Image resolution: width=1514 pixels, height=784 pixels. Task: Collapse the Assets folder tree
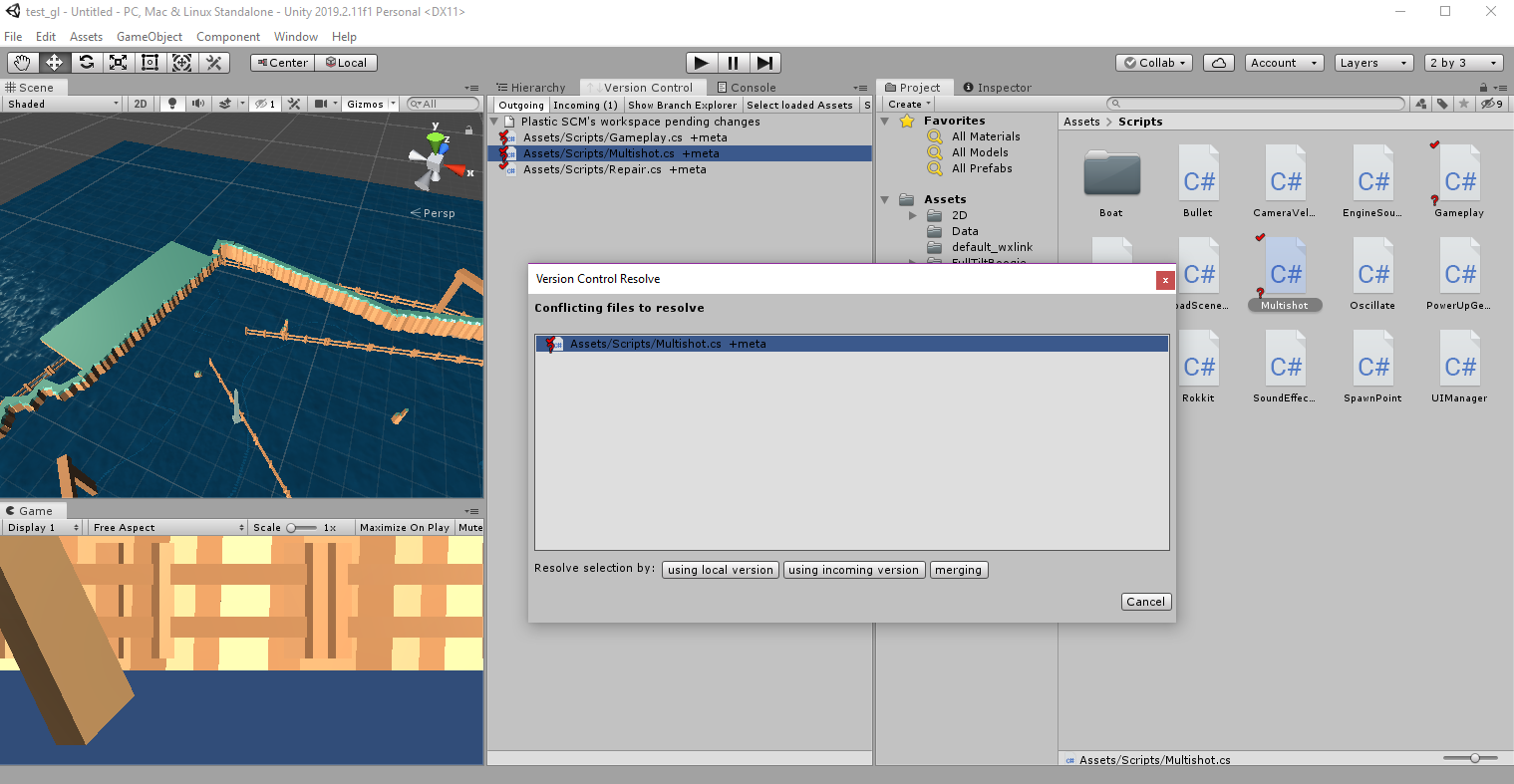[x=884, y=198]
